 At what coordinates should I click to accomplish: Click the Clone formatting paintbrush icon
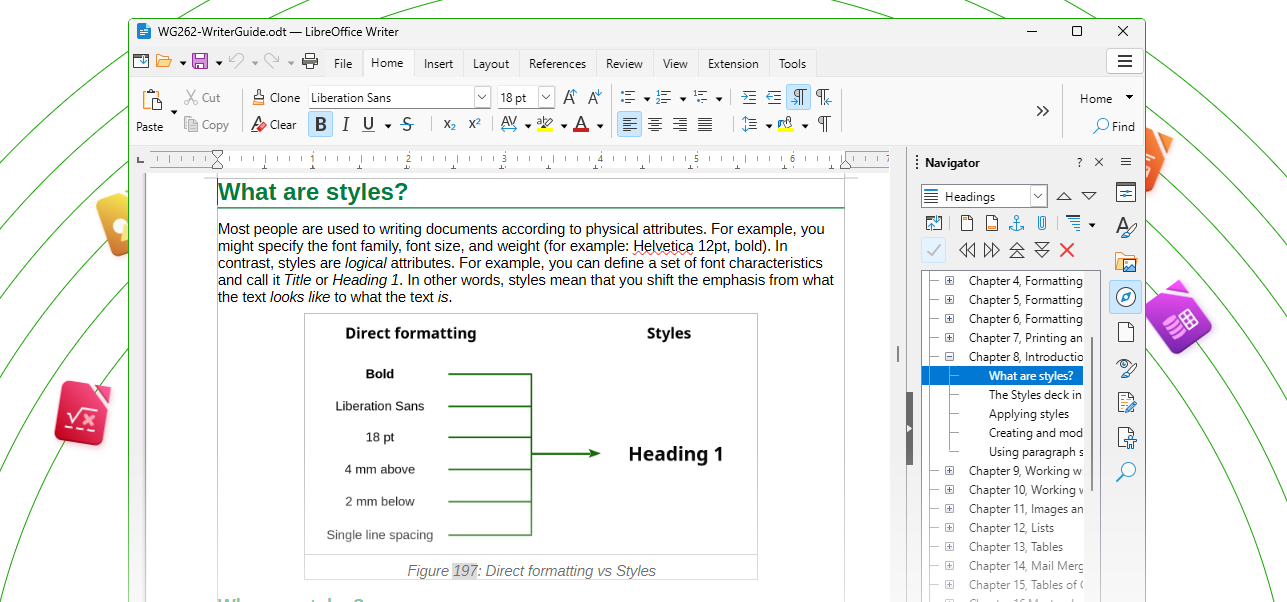[259, 98]
